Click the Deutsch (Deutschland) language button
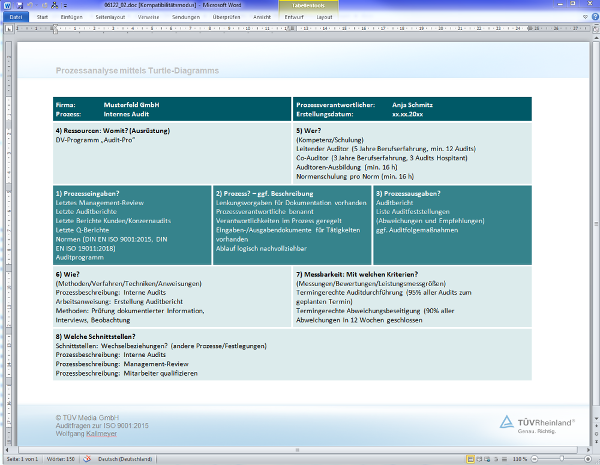This screenshot has width=600, height=465. [125, 458]
